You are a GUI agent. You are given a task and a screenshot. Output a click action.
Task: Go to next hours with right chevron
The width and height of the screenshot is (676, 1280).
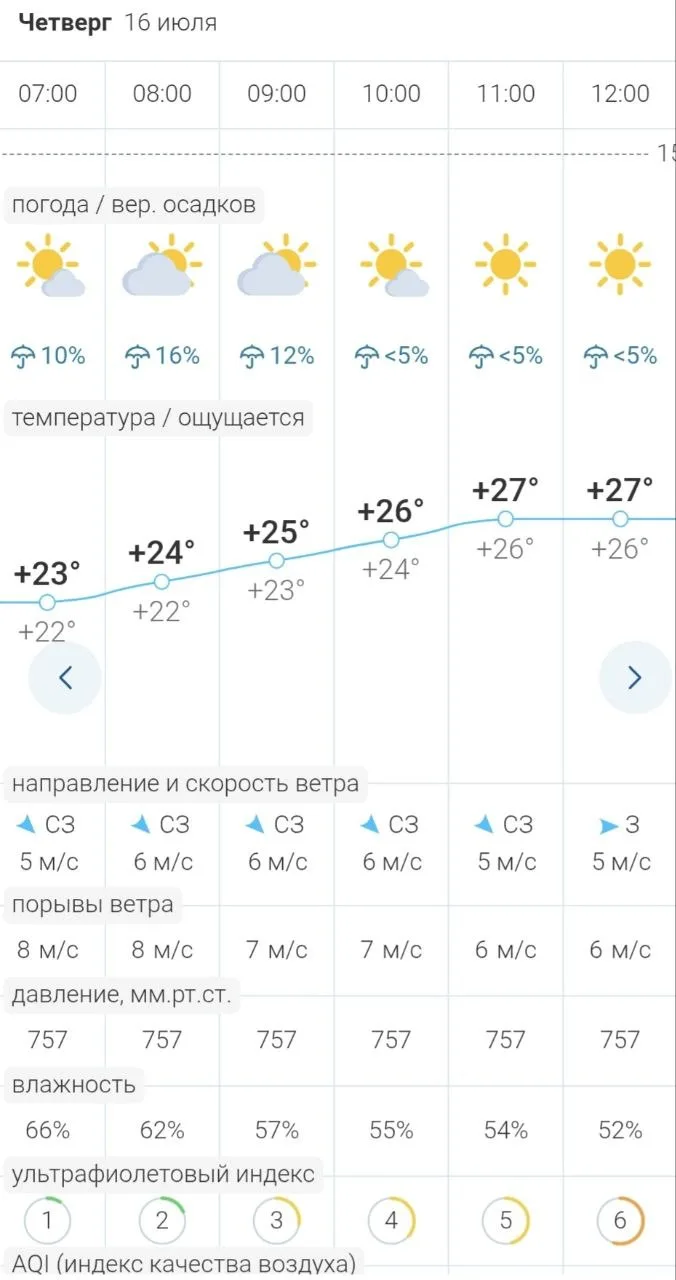(x=634, y=678)
